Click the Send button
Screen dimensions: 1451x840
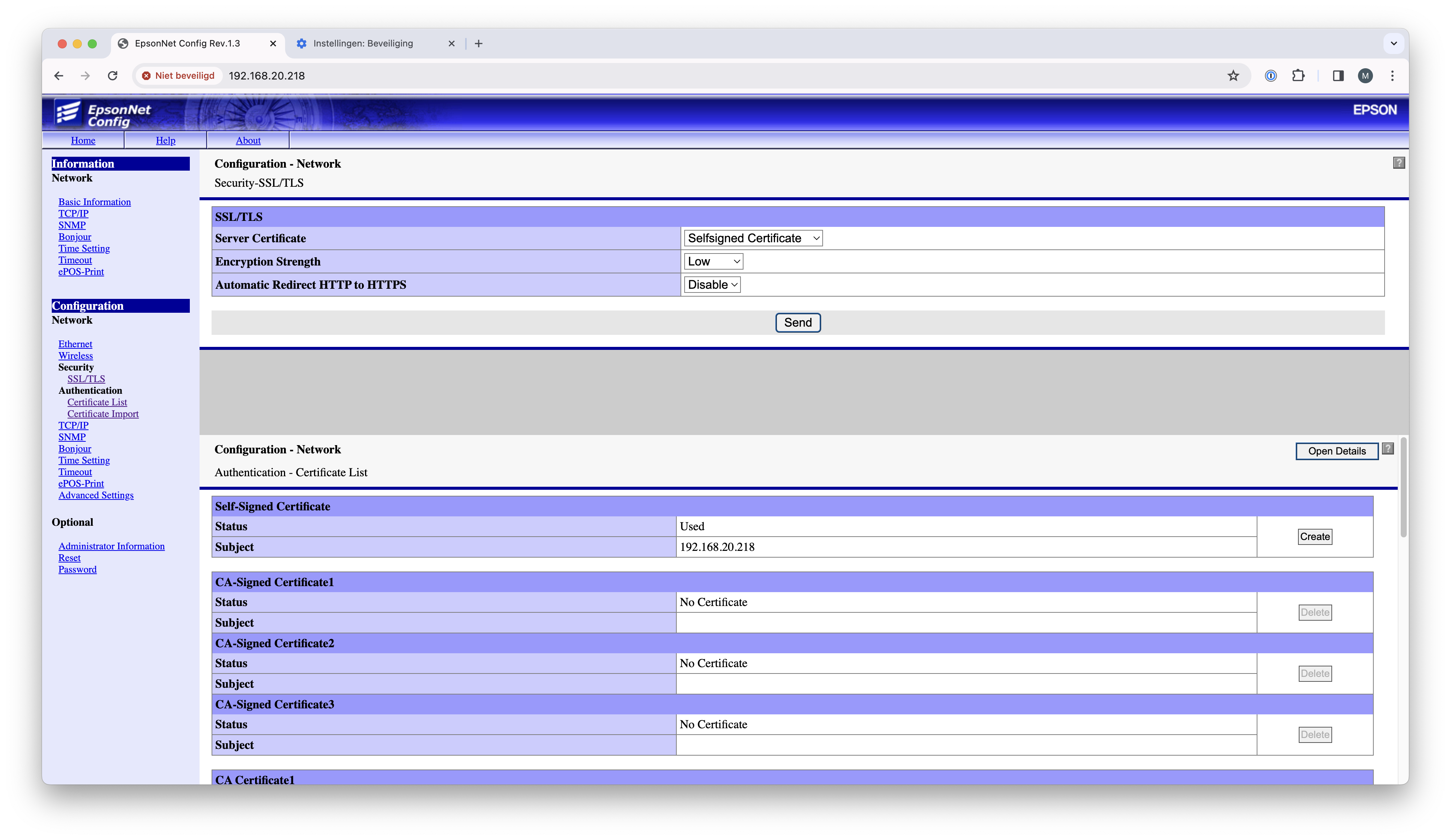click(x=798, y=322)
